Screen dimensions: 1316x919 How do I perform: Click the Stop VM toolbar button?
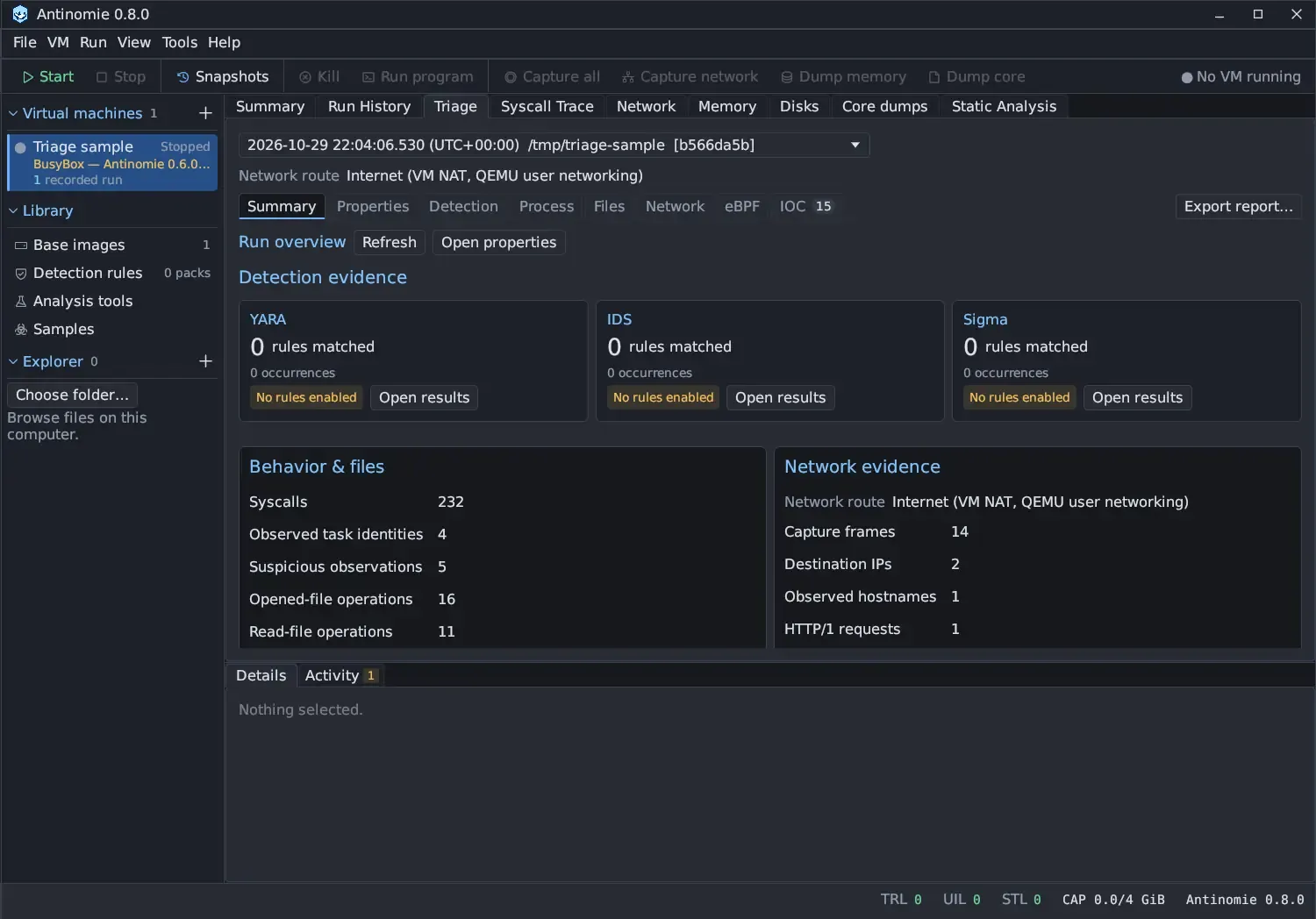pyautogui.click(x=121, y=77)
